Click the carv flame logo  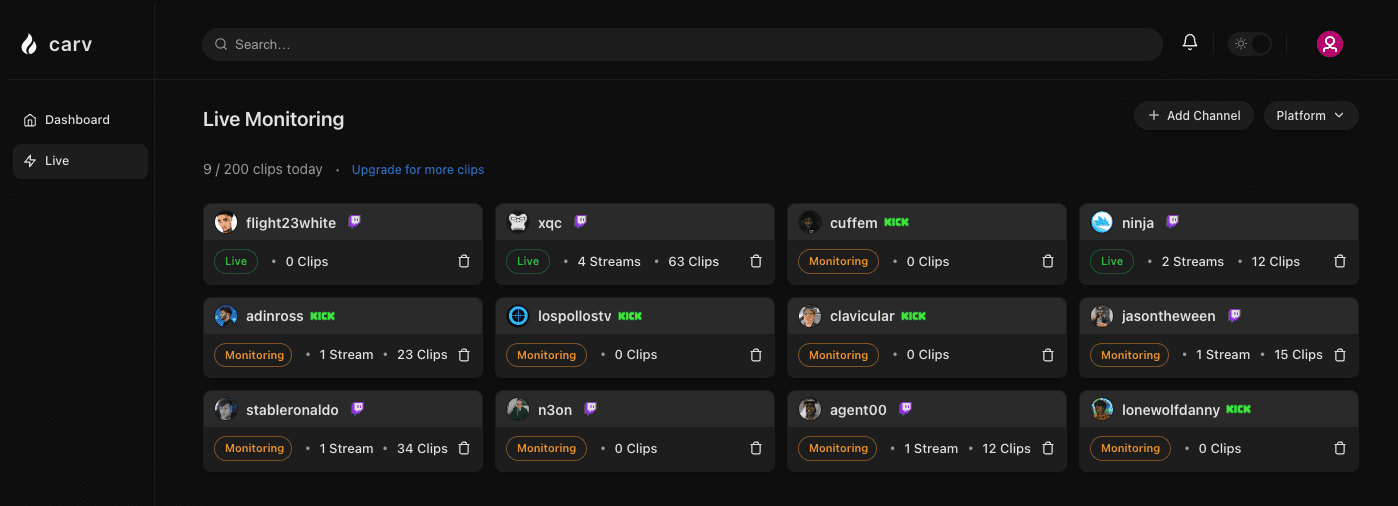[x=29, y=44]
